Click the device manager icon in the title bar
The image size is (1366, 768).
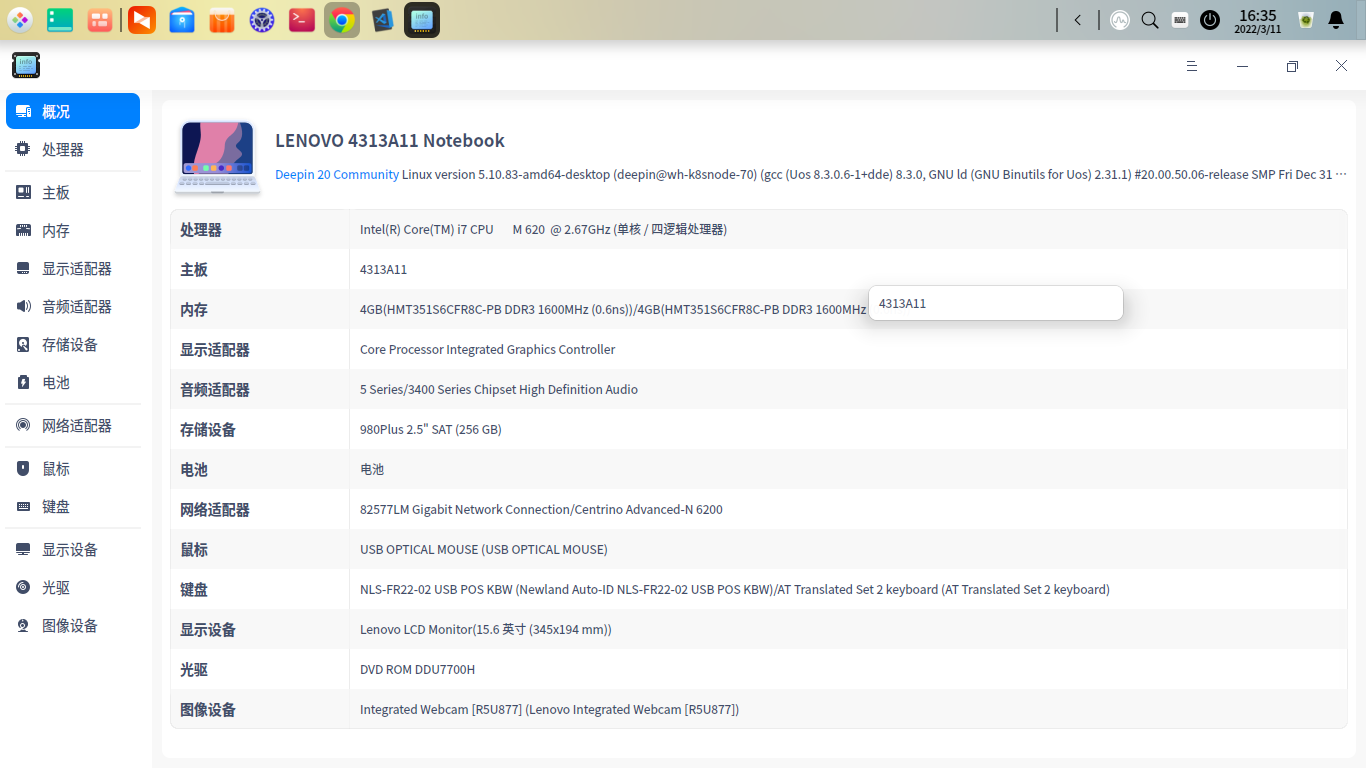coord(26,66)
